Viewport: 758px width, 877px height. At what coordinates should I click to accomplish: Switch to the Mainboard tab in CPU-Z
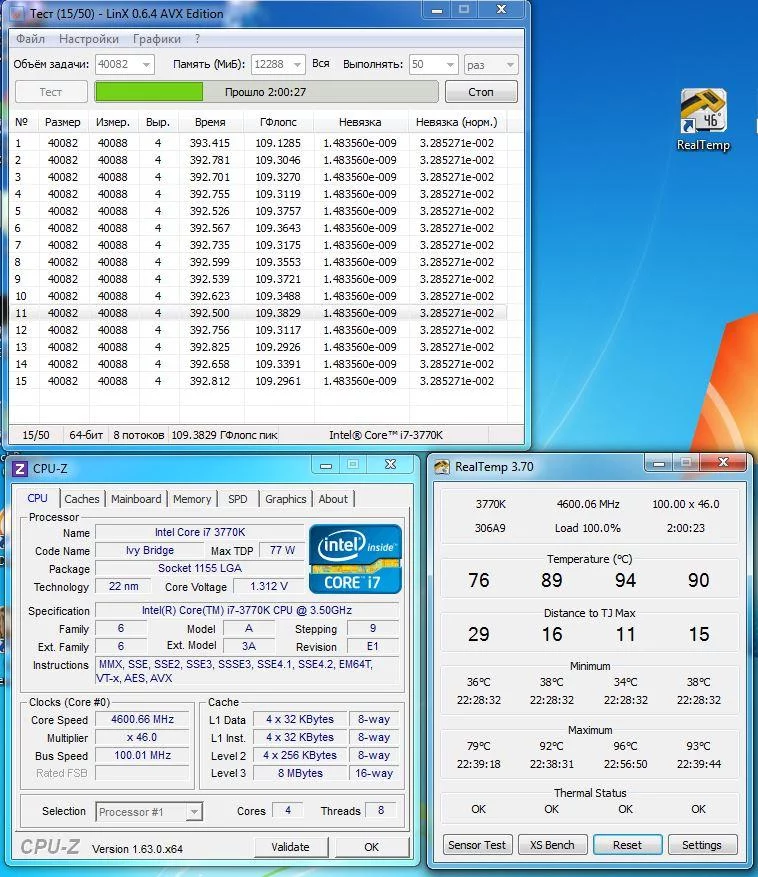click(136, 499)
